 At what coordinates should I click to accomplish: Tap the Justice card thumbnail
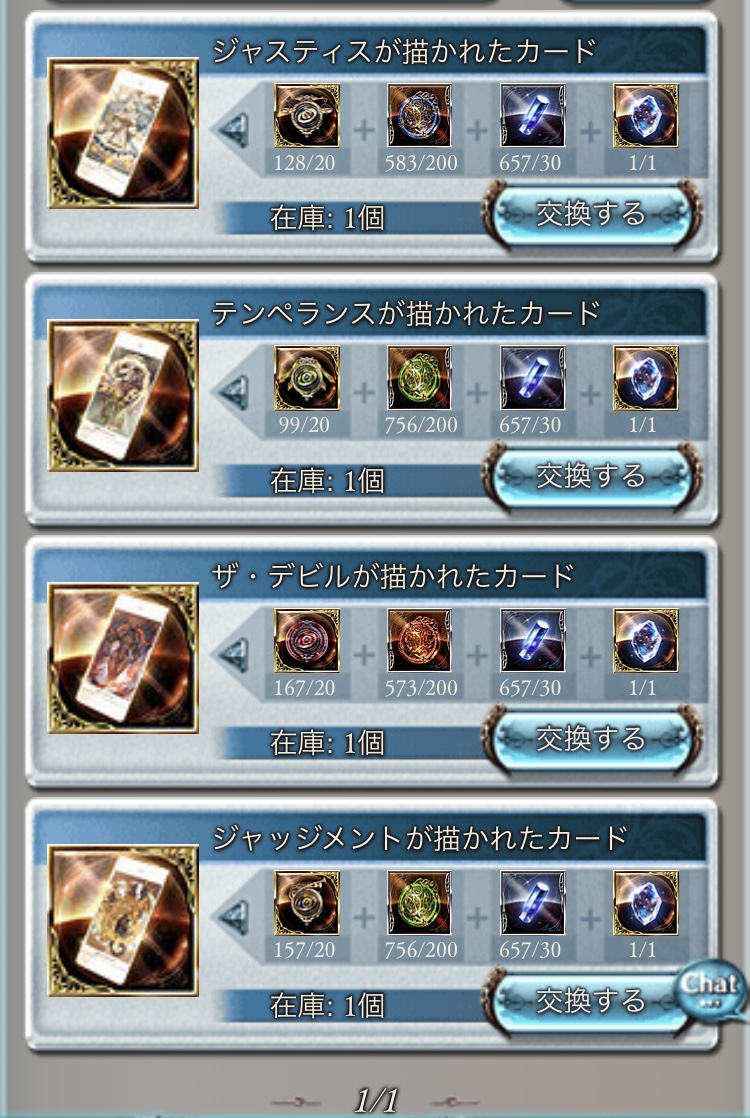click(x=123, y=133)
